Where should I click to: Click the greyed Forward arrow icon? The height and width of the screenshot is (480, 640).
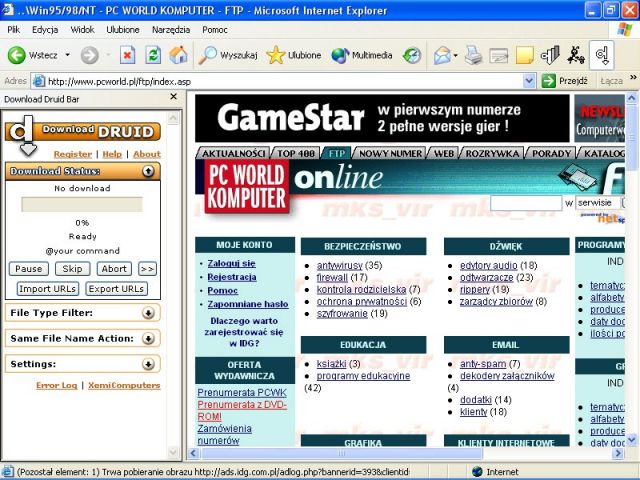point(89,55)
